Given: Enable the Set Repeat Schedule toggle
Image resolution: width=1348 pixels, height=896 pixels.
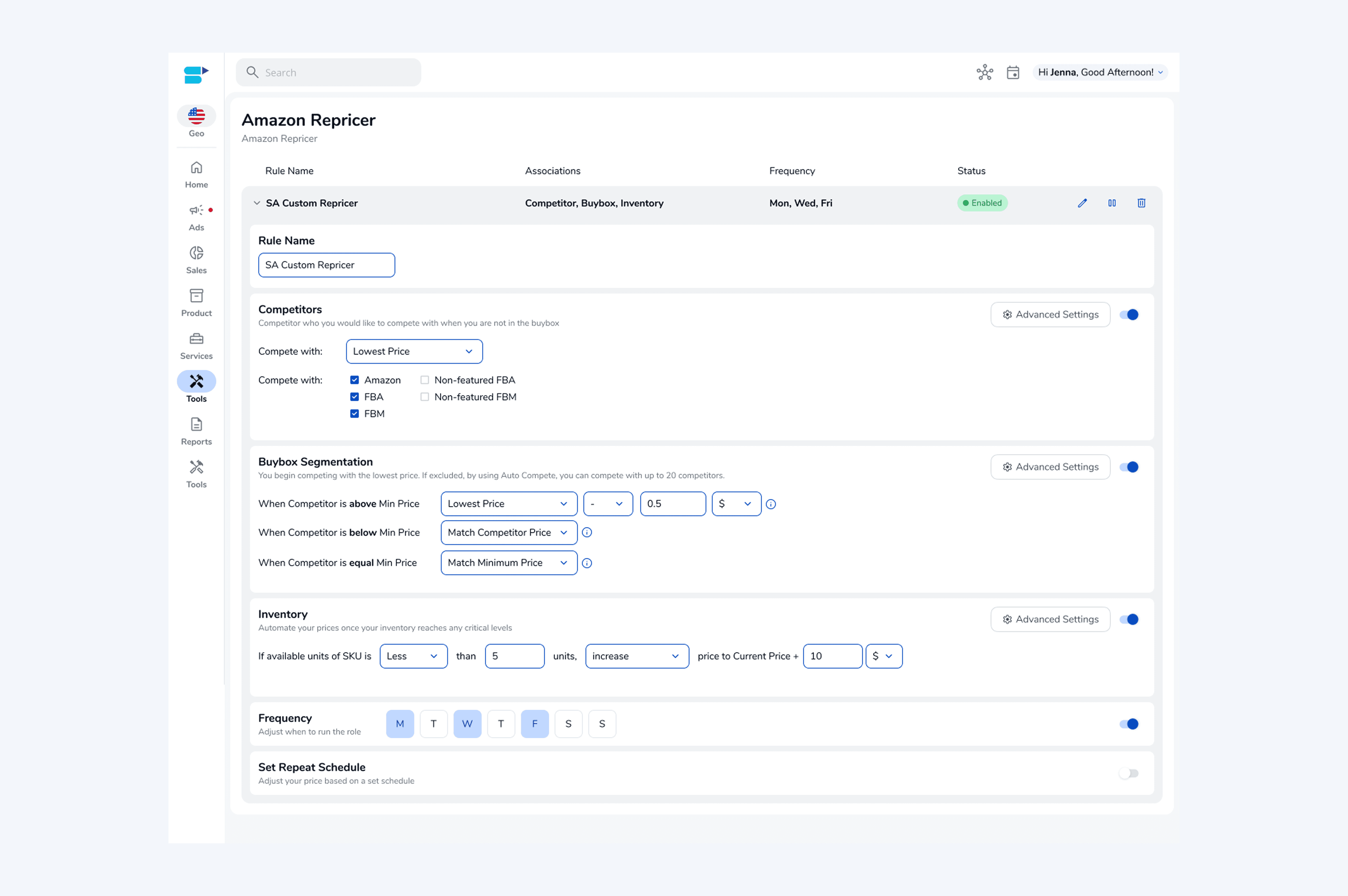Looking at the screenshot, I should [1129, 773].
